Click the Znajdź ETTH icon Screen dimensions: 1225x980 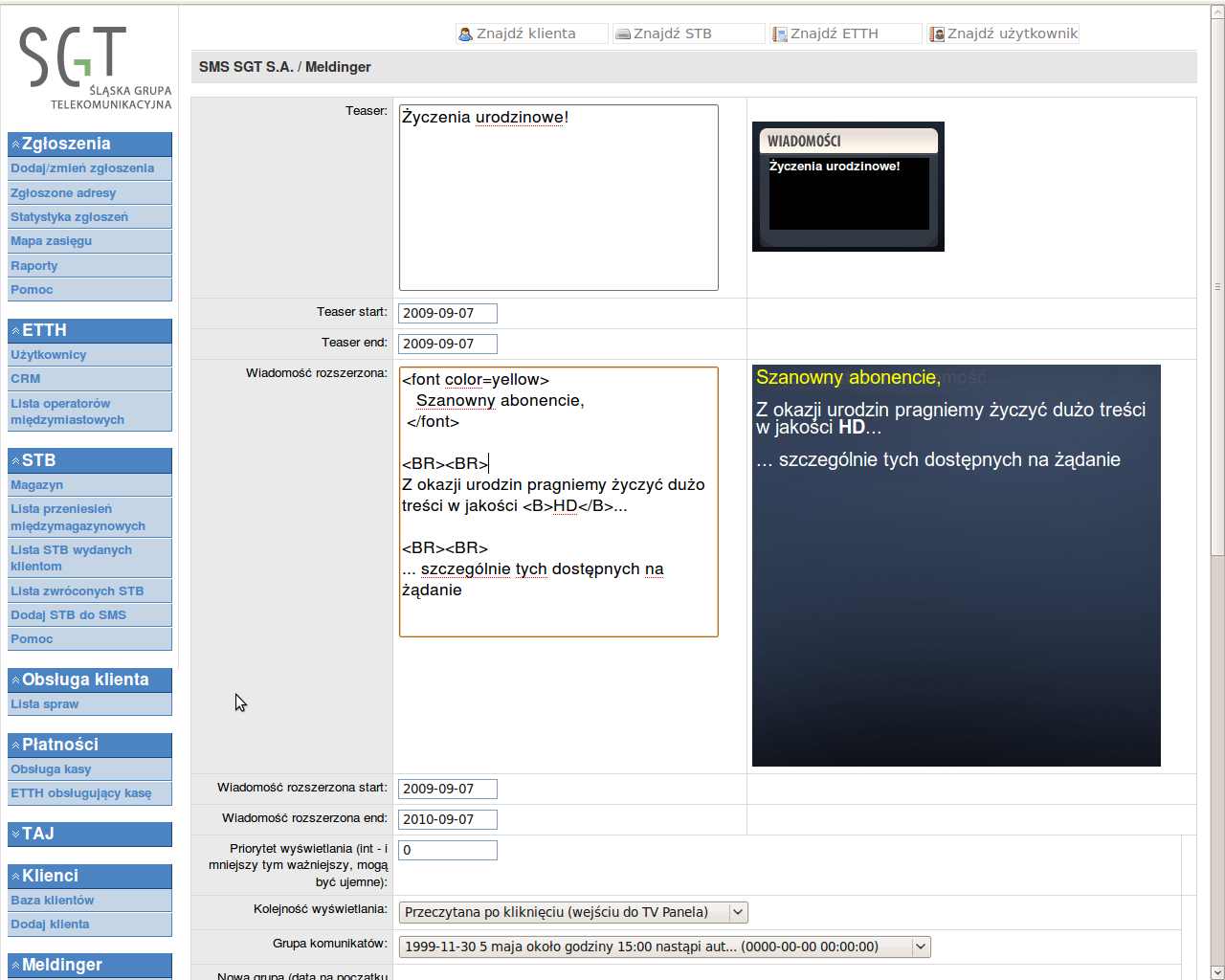(780, 33)
